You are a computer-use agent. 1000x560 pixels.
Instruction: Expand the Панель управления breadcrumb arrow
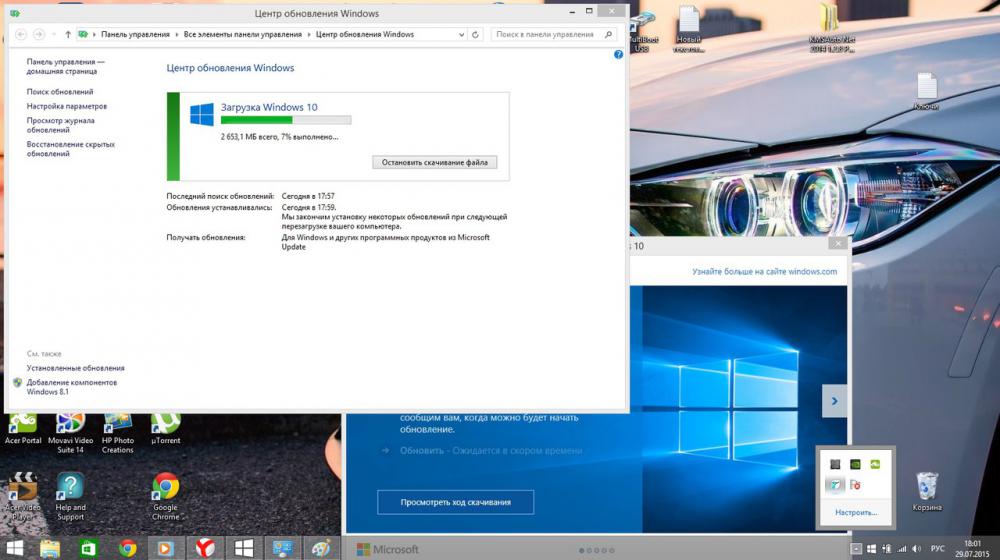[x=177, y=34]
